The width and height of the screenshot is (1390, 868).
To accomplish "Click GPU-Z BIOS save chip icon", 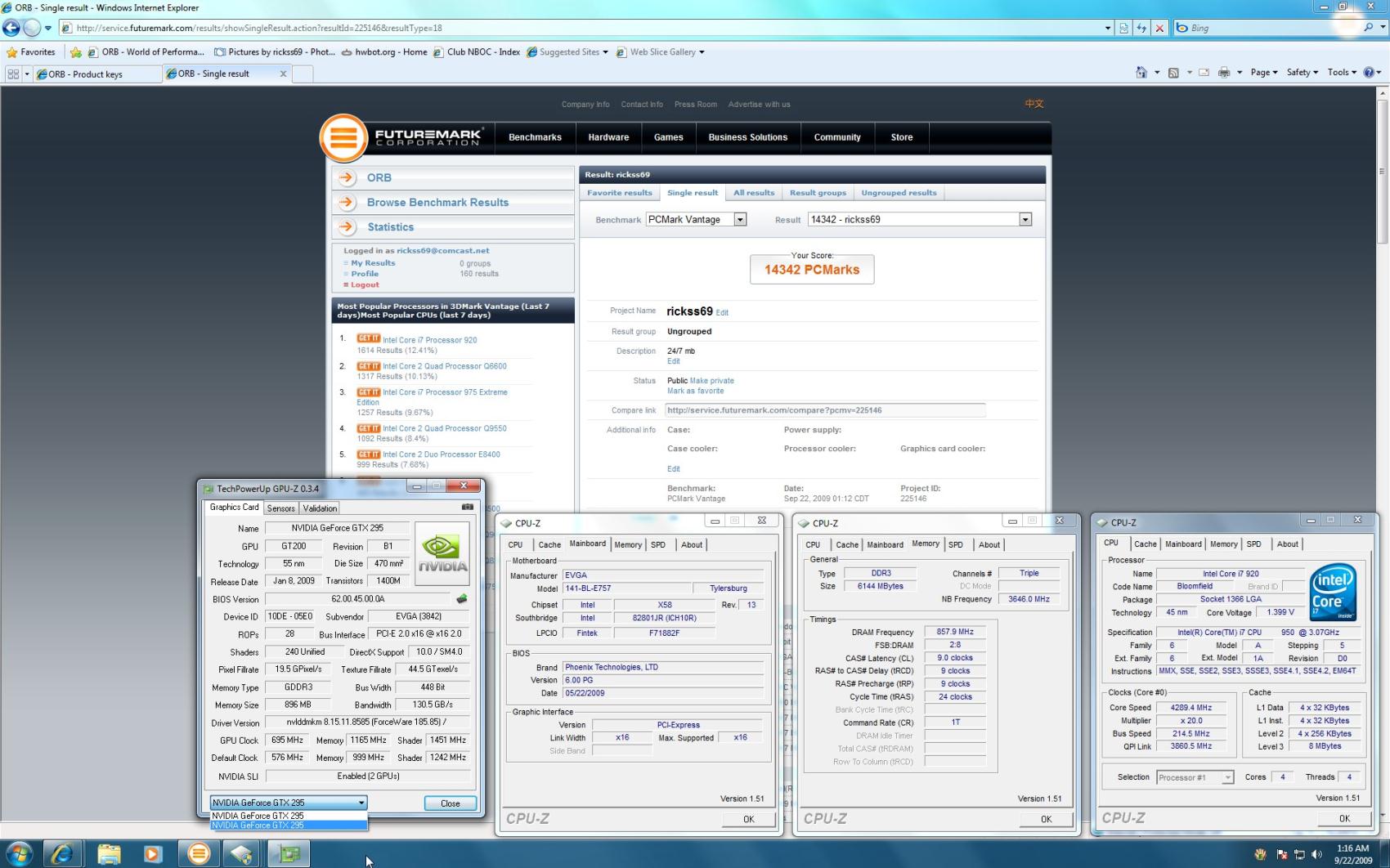I will 462,599.
